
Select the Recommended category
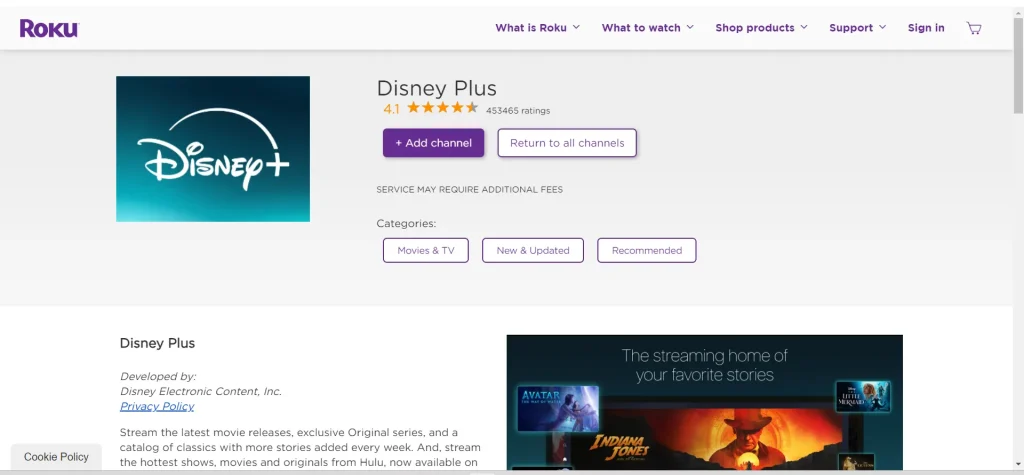[x=647, y=250]
